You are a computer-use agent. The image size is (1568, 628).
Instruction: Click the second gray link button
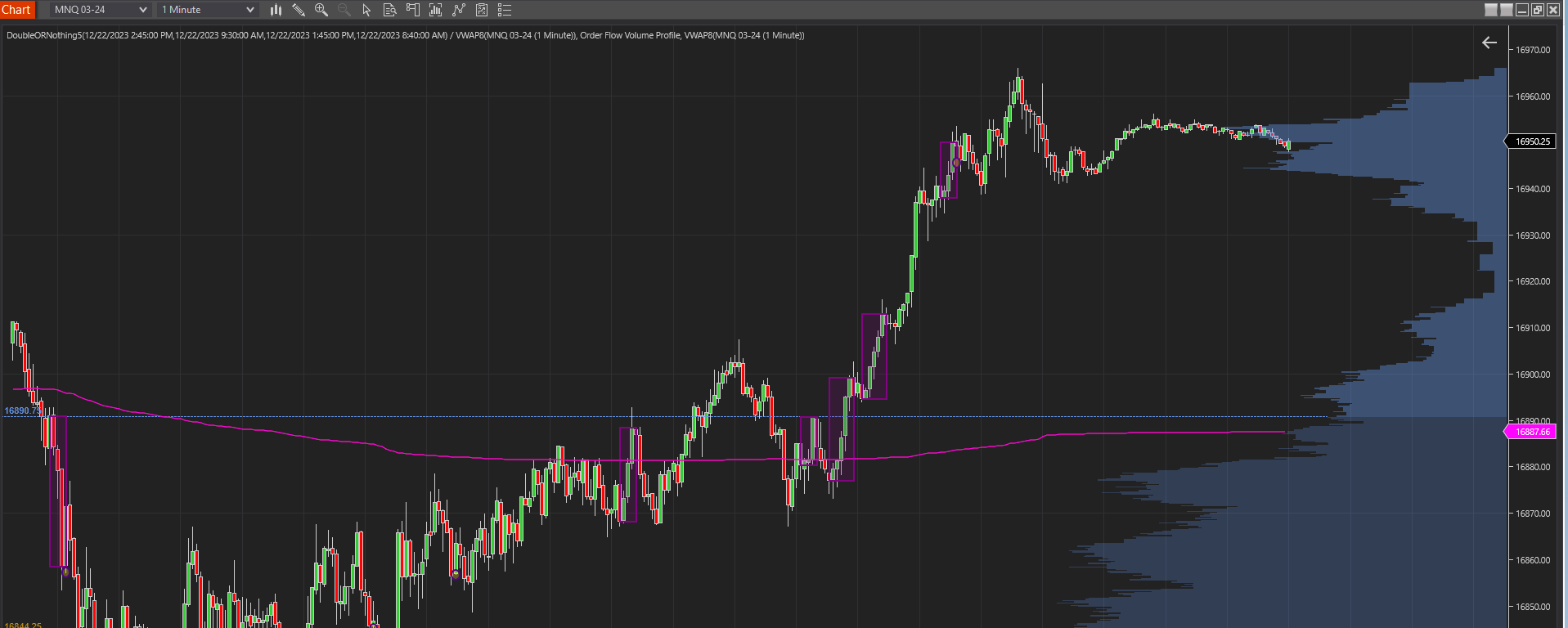(1507, 10)
